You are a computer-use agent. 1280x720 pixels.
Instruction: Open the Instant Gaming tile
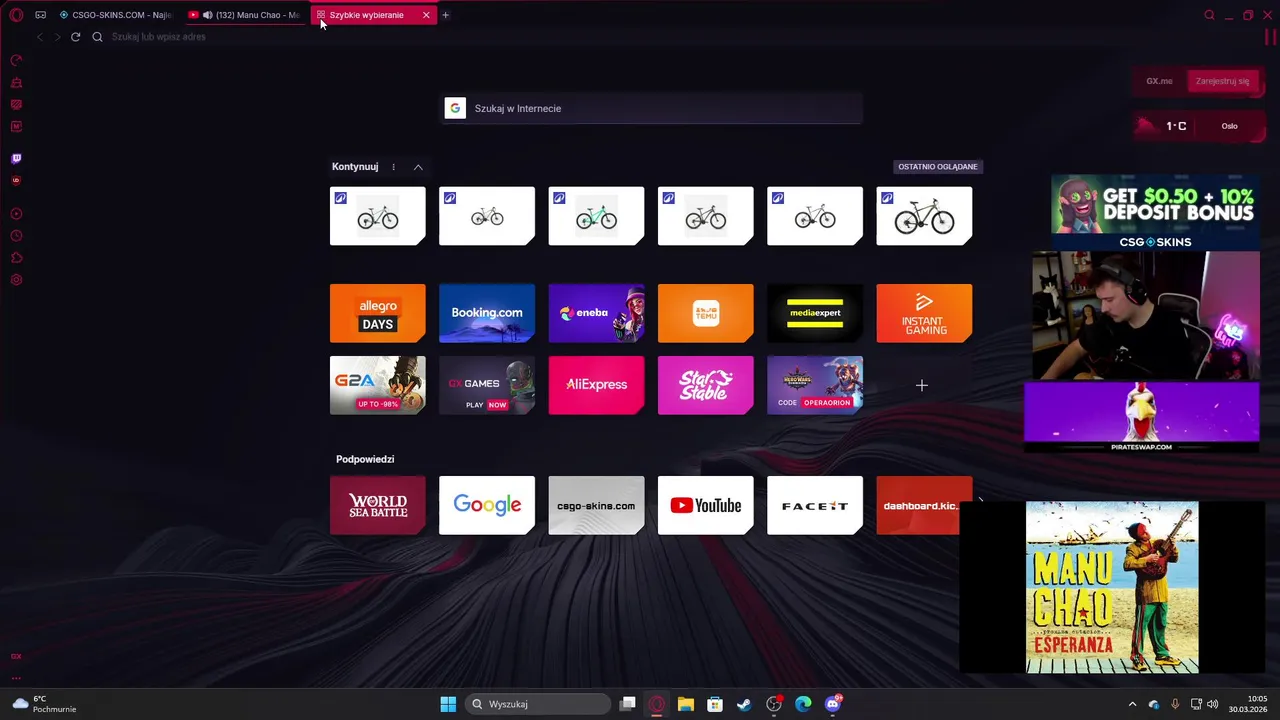click(924, 313)
